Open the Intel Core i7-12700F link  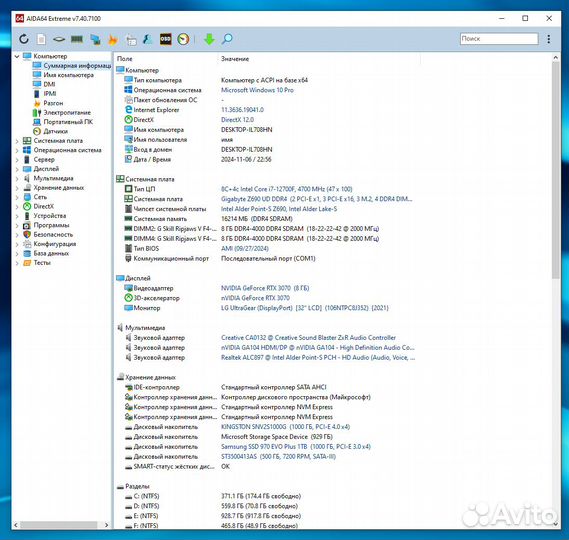(x=287, y=189)
